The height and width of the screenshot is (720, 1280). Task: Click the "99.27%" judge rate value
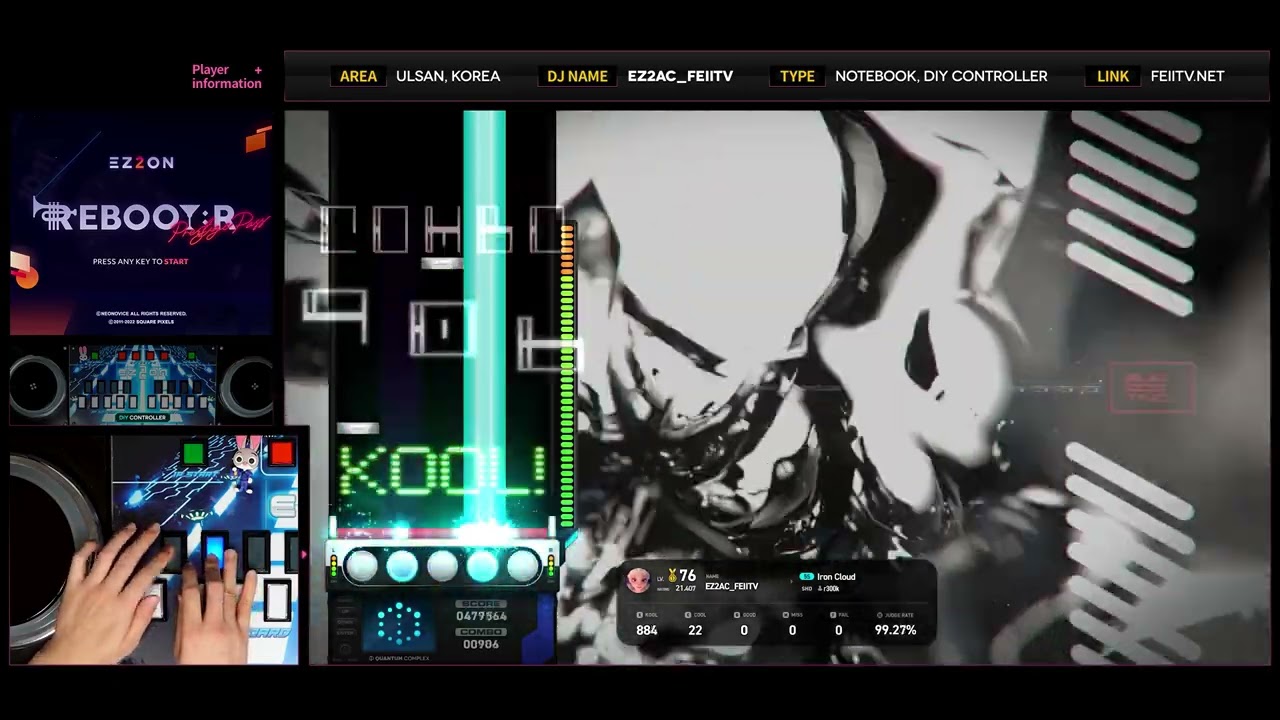tap(895, 630)
